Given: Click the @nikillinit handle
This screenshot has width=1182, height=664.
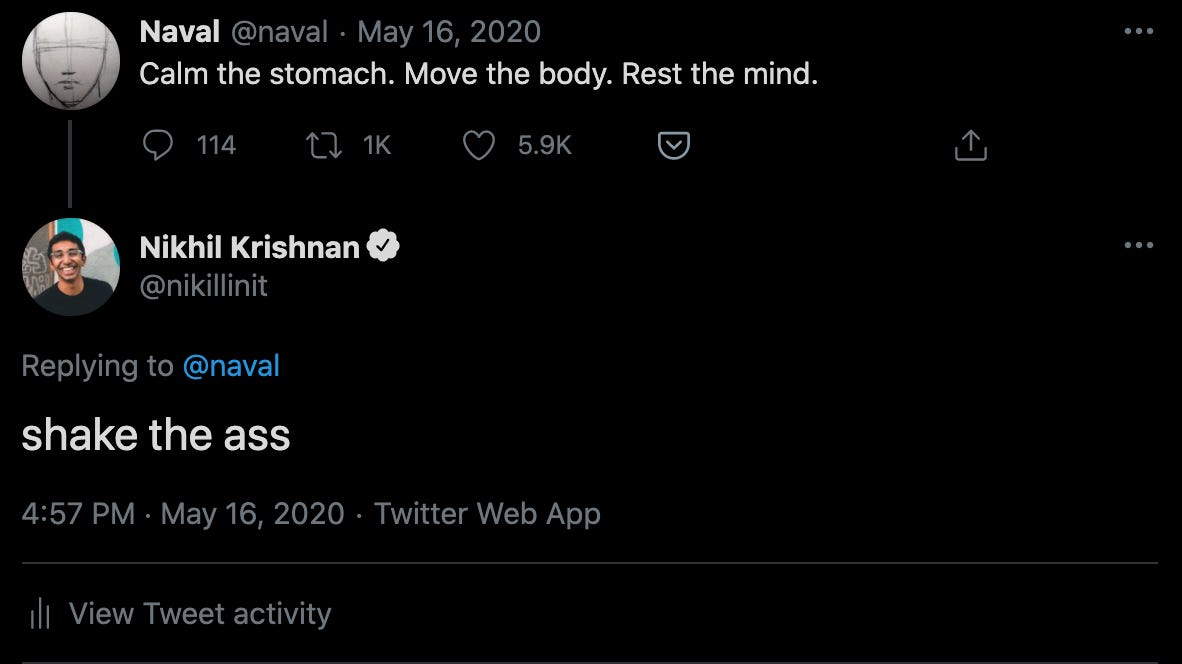Looking at the screenshot, I should click(204, 286).
